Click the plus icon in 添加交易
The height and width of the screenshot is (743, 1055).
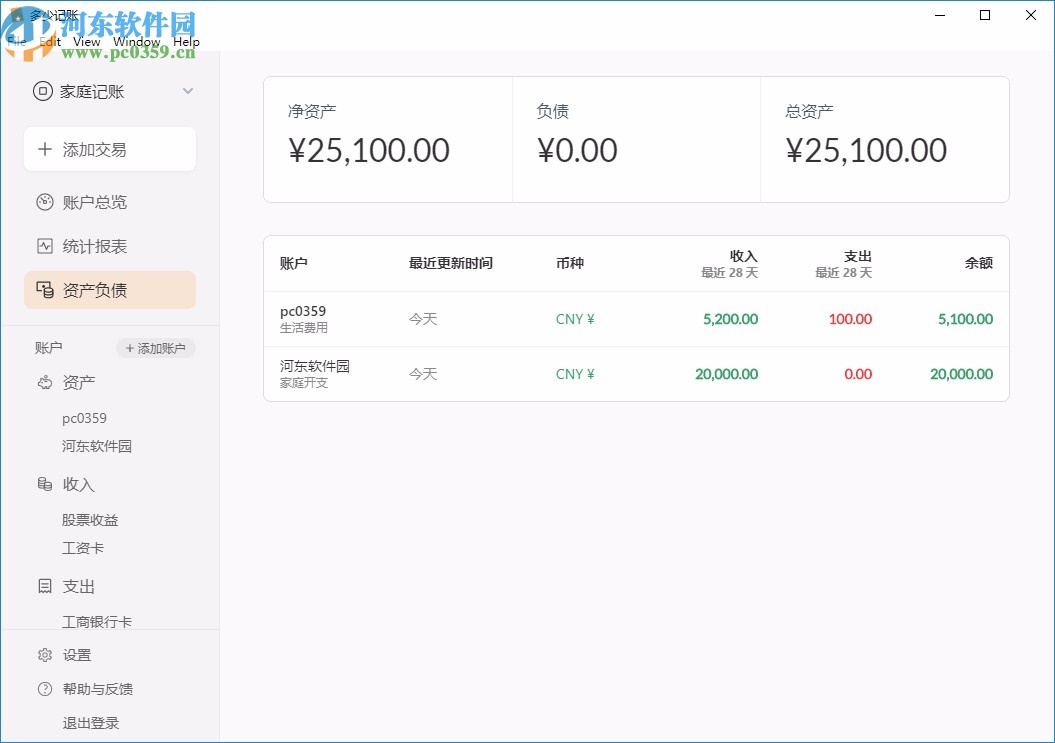pos(44,149)
